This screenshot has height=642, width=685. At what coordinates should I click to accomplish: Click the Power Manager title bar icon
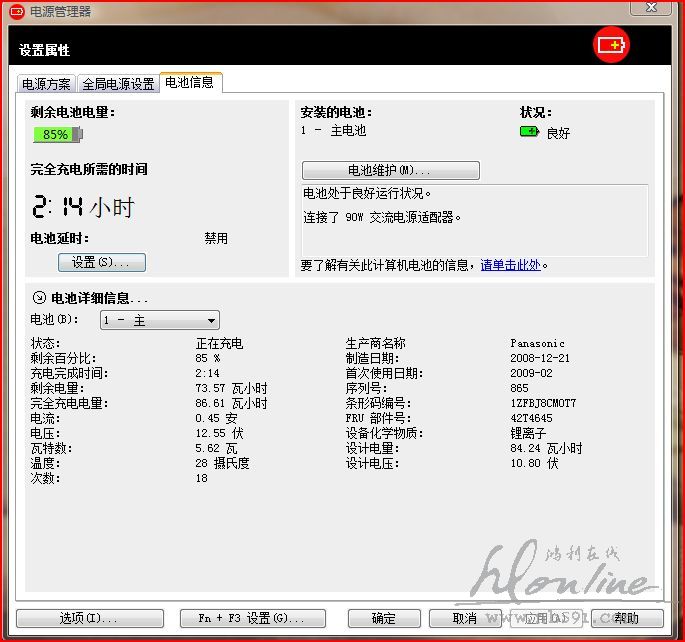coord(16,11)
